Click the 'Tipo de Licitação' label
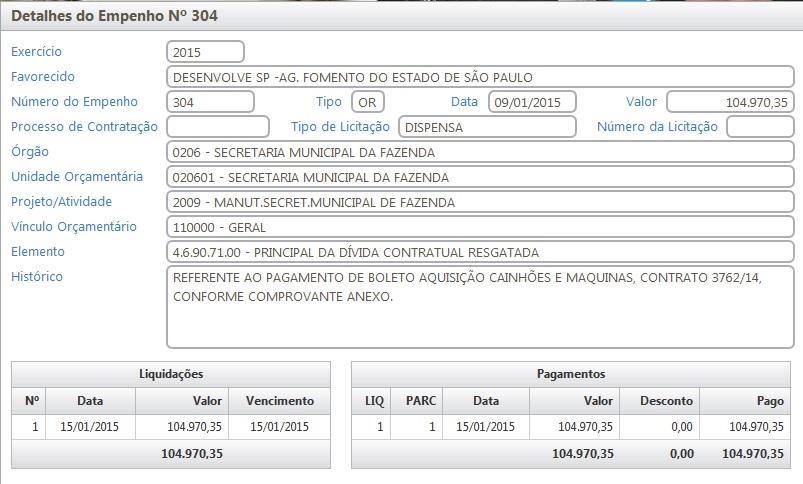The width and height of the screenshot is (803, 484). [340, 127]
